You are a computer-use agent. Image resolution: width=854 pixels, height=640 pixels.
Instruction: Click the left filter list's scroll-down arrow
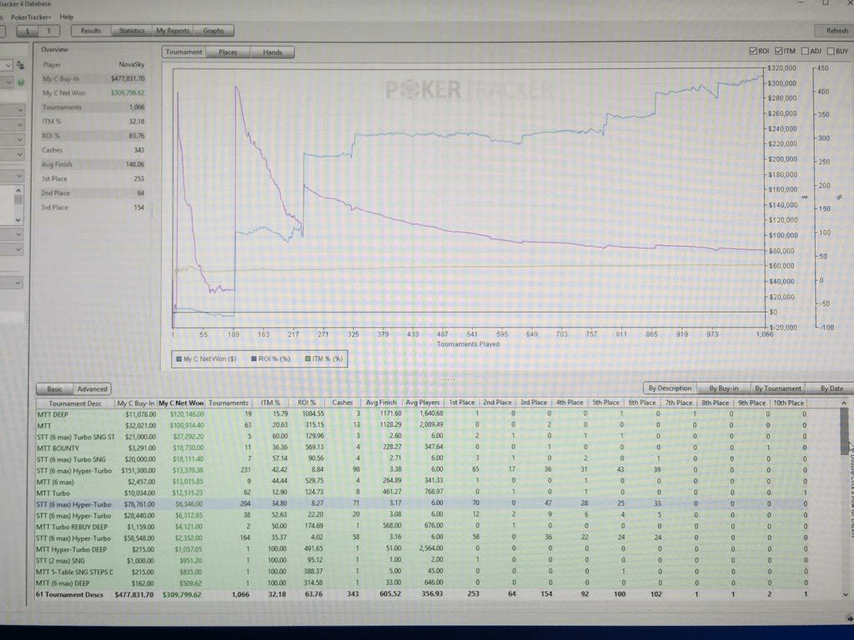[19, 220]
